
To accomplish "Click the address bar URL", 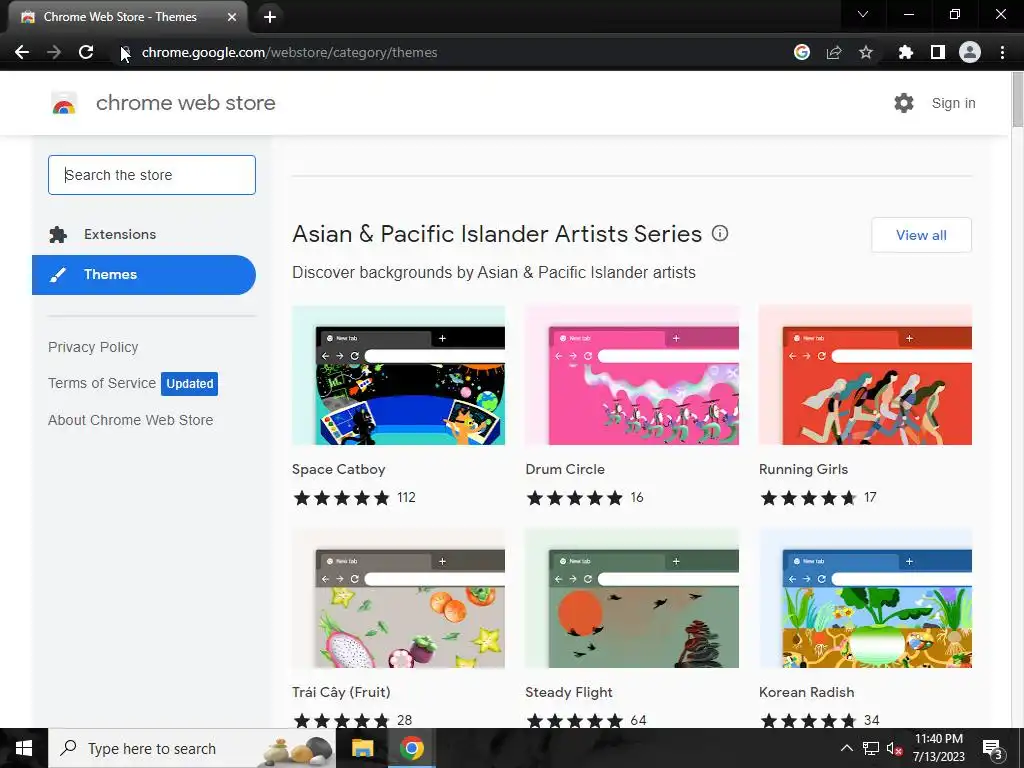I will (289, 52).
